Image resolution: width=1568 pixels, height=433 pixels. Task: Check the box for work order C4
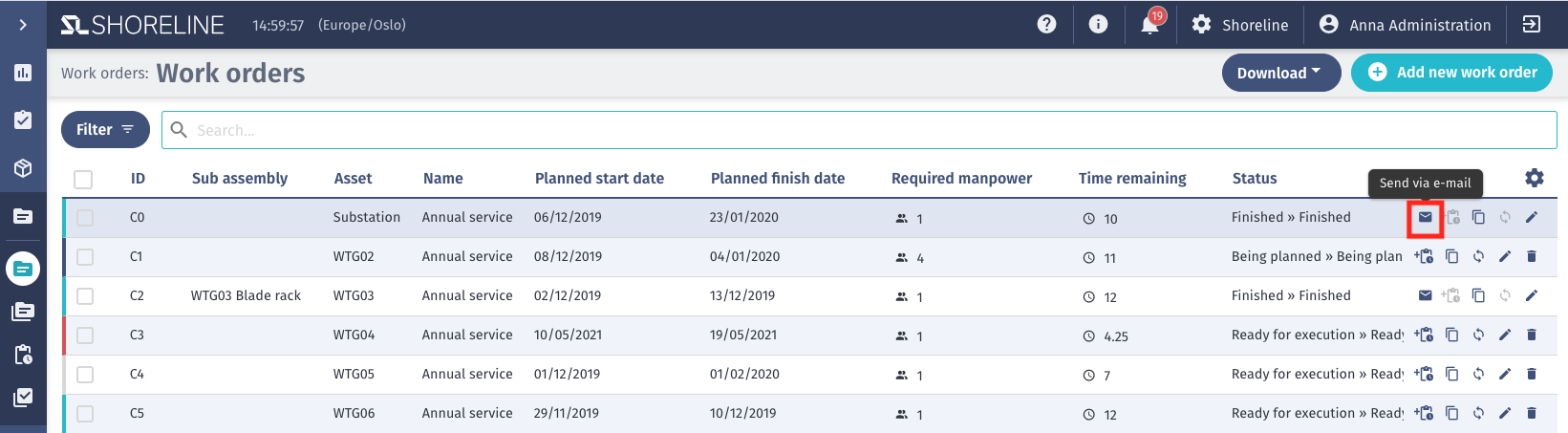[85, 375]
